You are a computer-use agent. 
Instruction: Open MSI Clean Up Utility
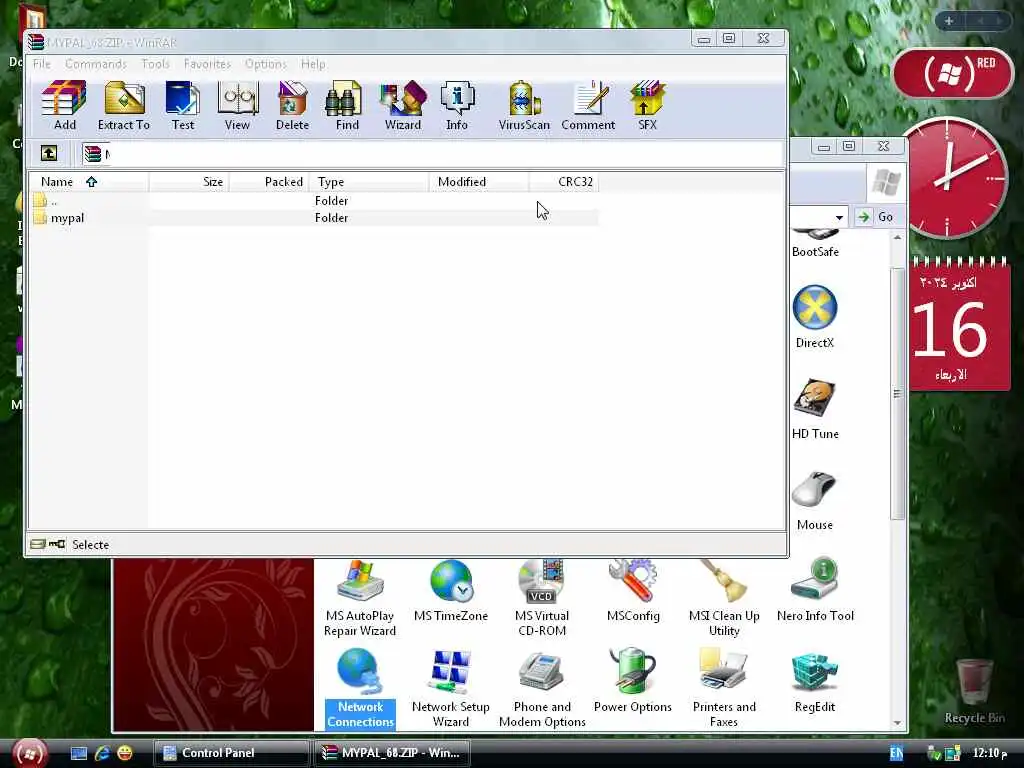click(x=724, y=598)
